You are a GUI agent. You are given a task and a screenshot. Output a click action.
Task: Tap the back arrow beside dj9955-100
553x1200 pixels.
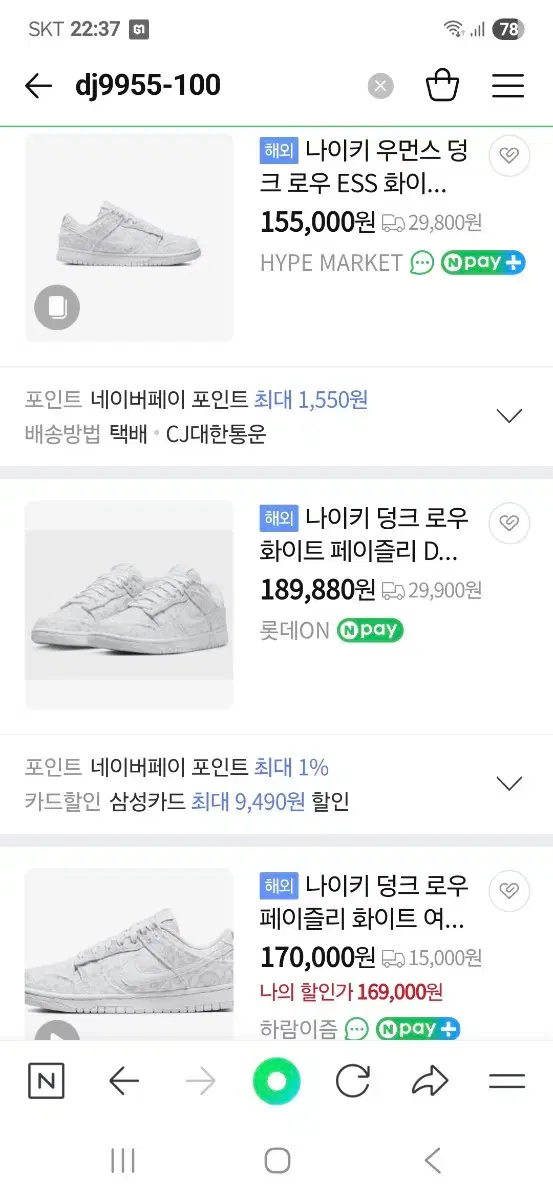point(38,86)
